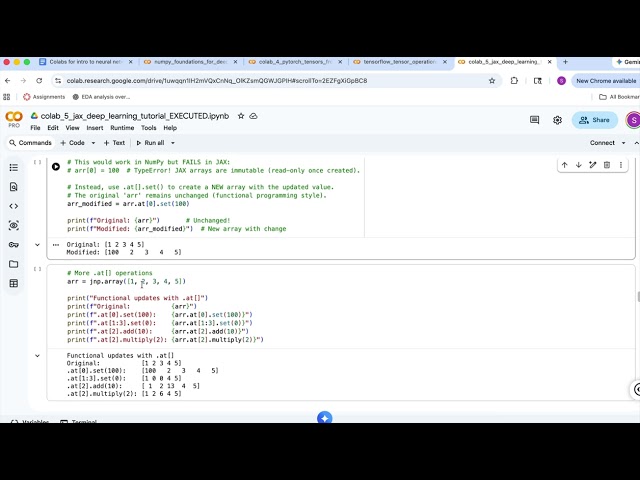Click Run all button

click(150, 143)
